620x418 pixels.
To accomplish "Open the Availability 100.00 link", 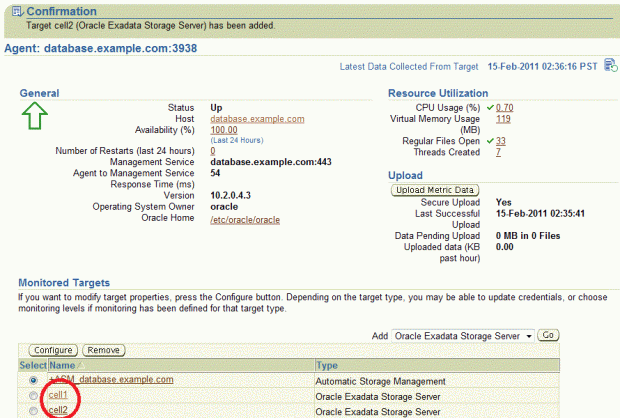I will [224, 130].
